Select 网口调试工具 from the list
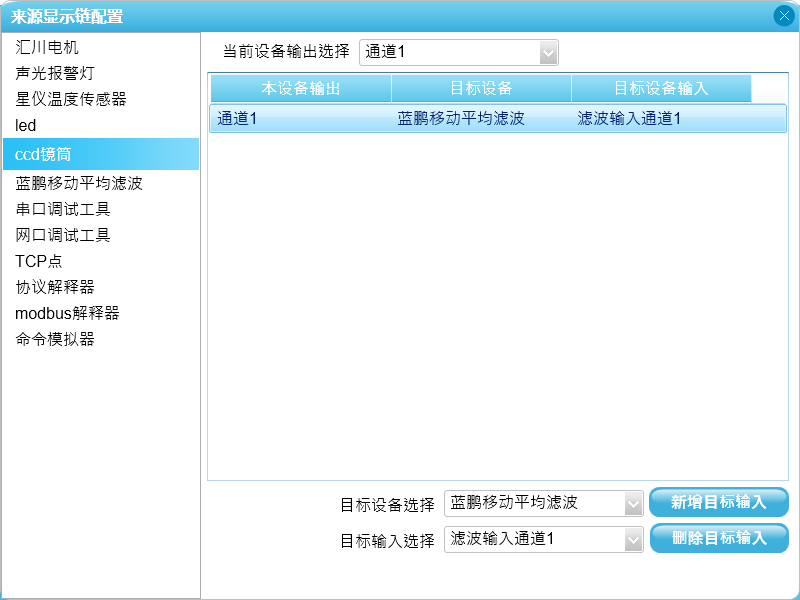800x600 pixels. (62, 235)
